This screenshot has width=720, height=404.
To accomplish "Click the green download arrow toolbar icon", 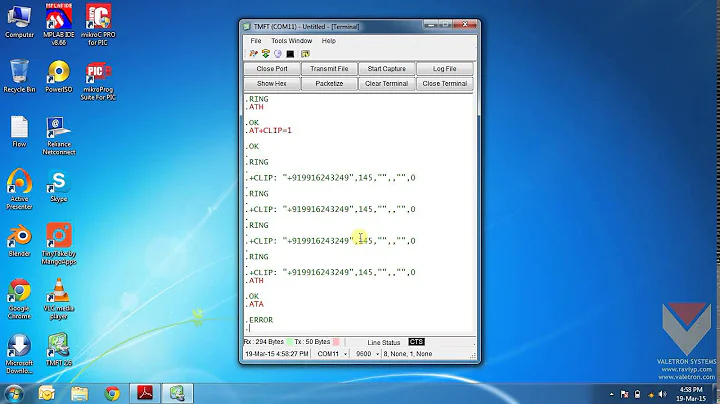I will coord(265,54).
